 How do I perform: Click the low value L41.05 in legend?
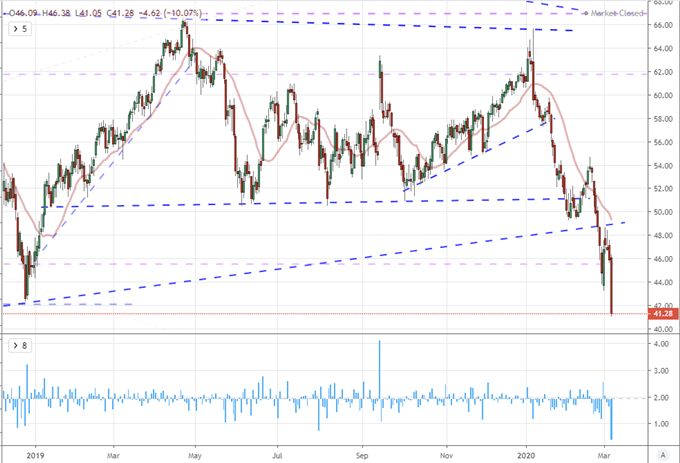tap(88, 13)
